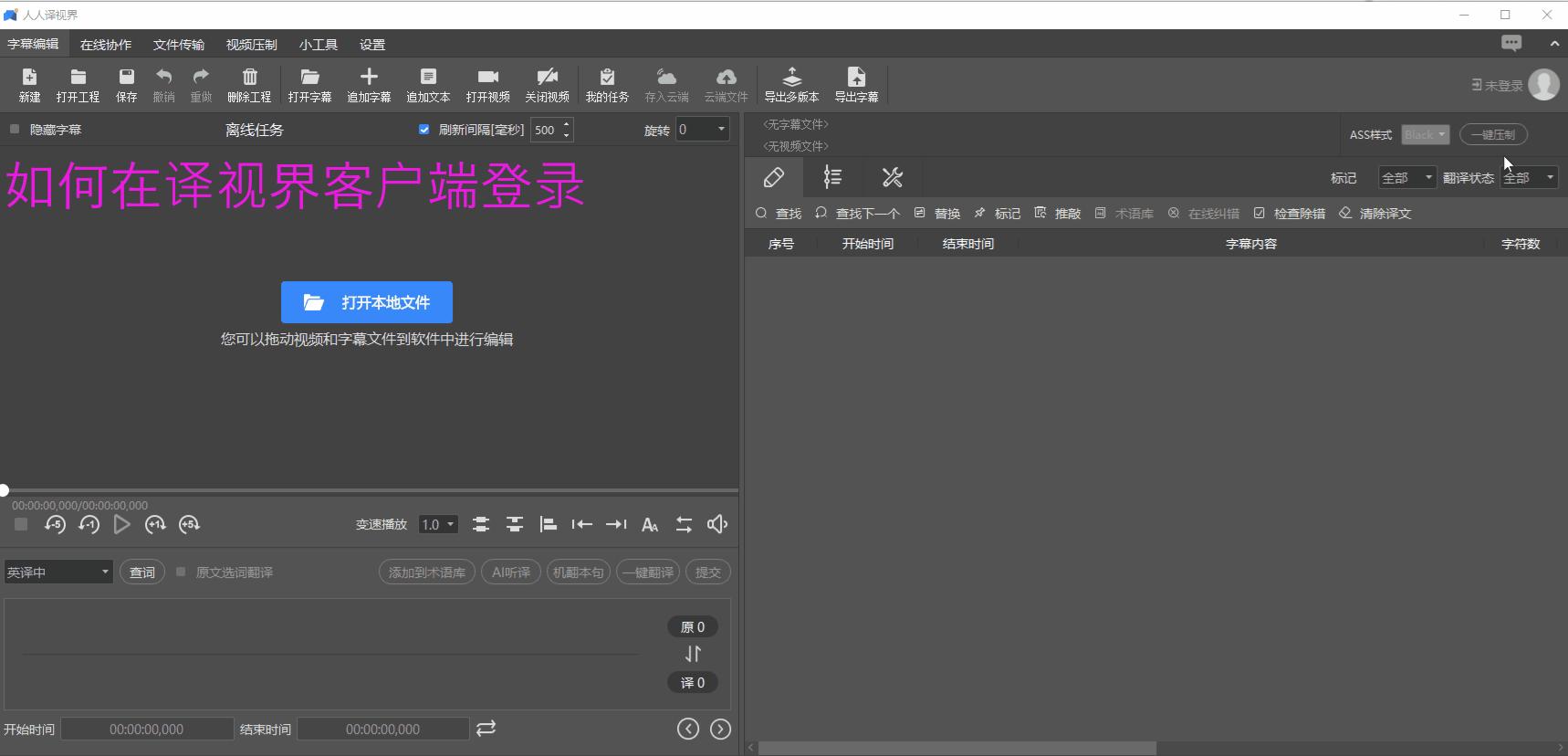Image resolution: width=1568 pixels, height=756 pixels.
Task: Open the 英译中 language dropdown
Action: (x=57, y=572)
